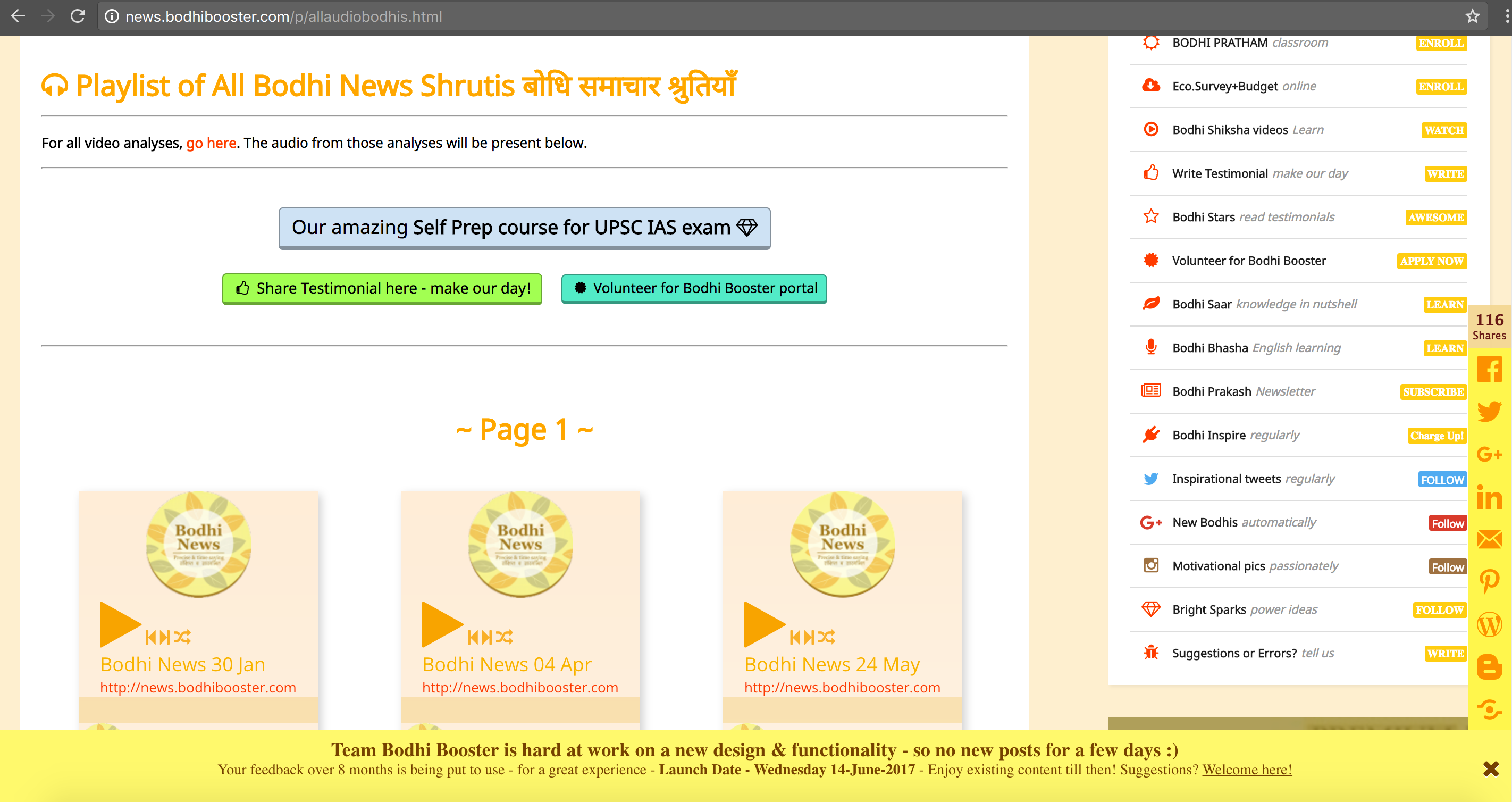1512x802 pixels.
Task: Toggle shuffle in Bodhi News 30 Jan player
Action: (182, 638)
